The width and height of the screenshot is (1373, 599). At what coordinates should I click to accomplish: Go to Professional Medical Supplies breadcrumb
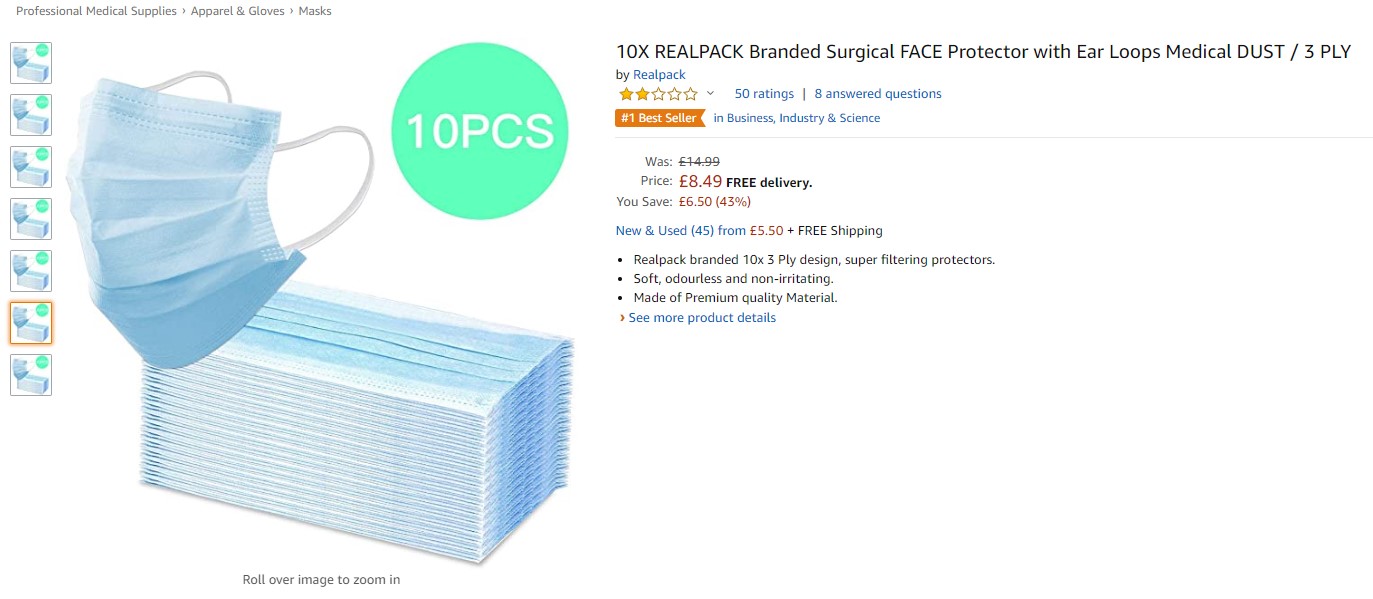[96, 11]
